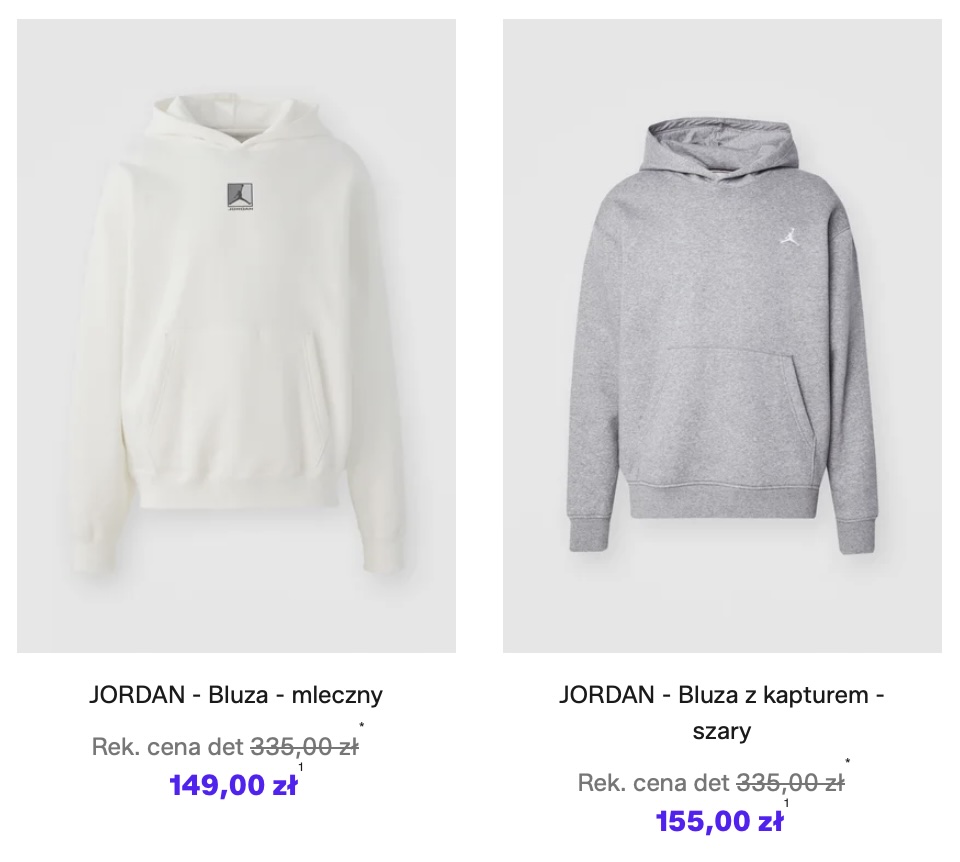Click the 155,00 zł sale price
Image resolution: width=960 pixels, height=862 pixels.
coord(719,821)
